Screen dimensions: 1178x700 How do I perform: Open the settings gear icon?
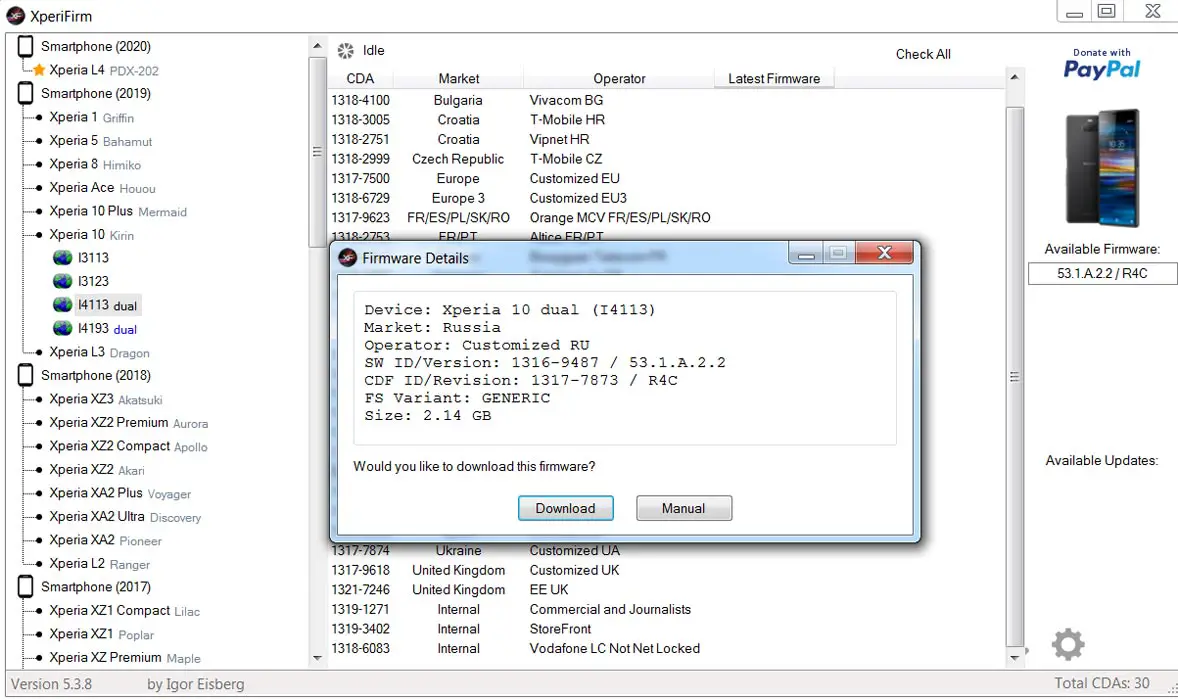click(x=1068, y=644)
